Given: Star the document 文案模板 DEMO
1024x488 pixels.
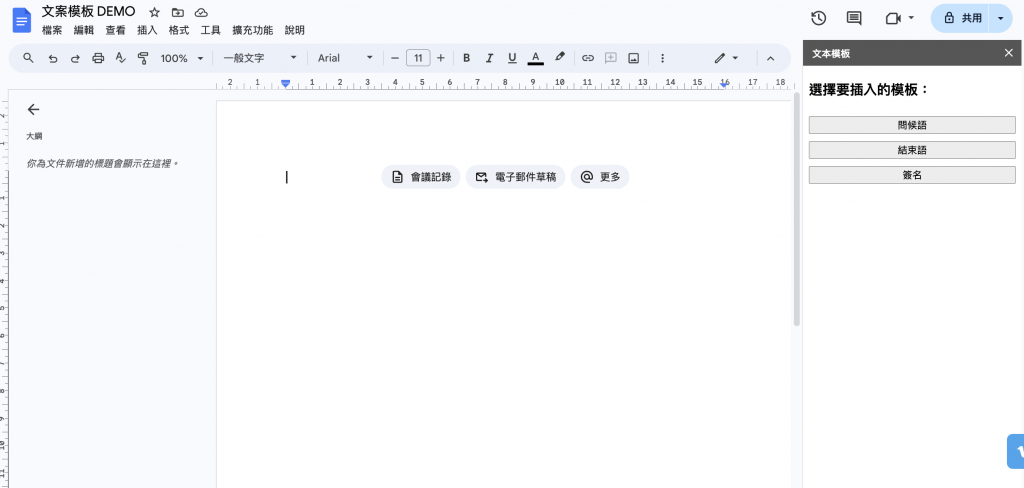Looking at the screenshot, I should coord(154,12).
